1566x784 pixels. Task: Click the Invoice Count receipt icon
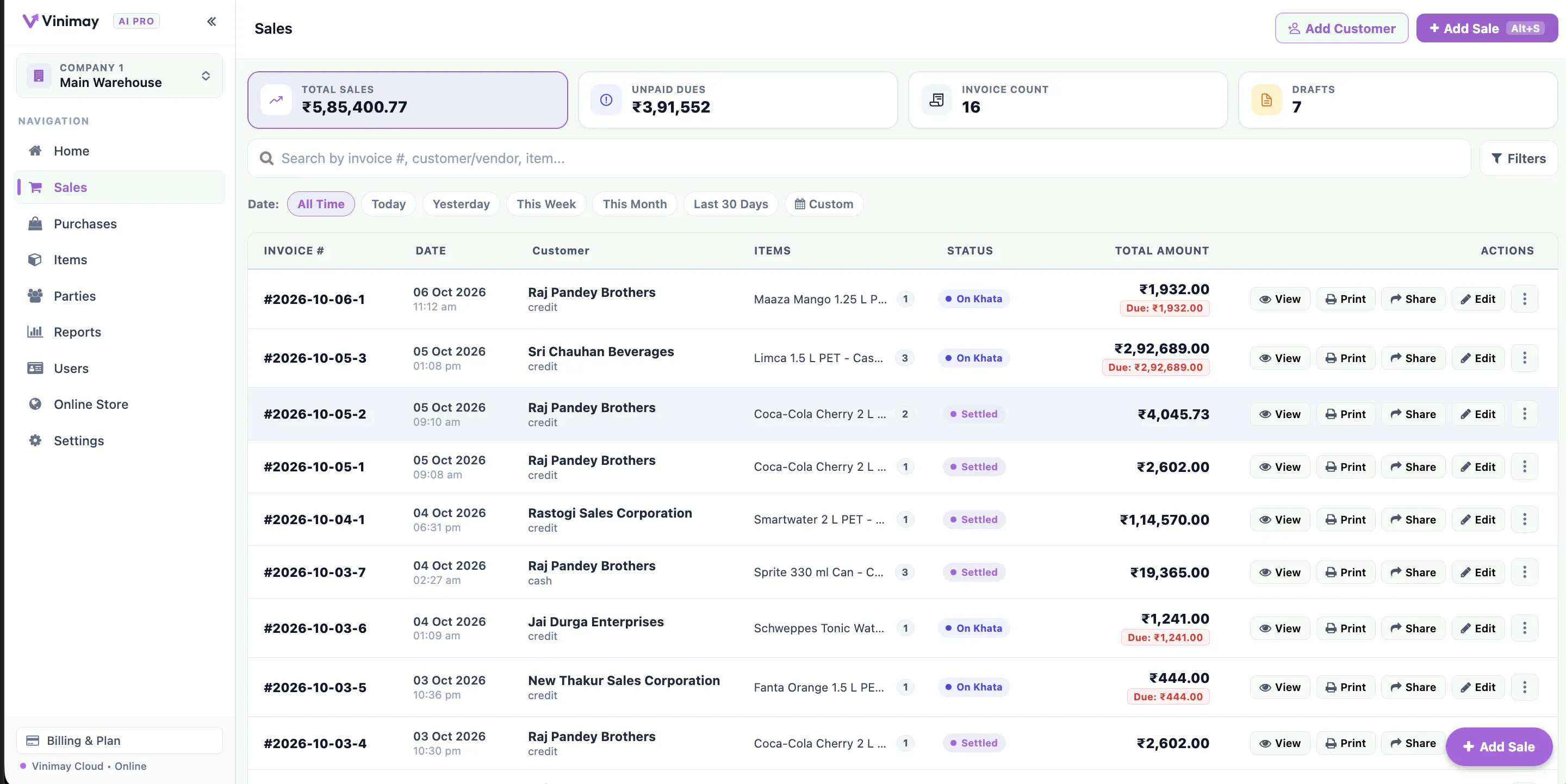[937, 99]
